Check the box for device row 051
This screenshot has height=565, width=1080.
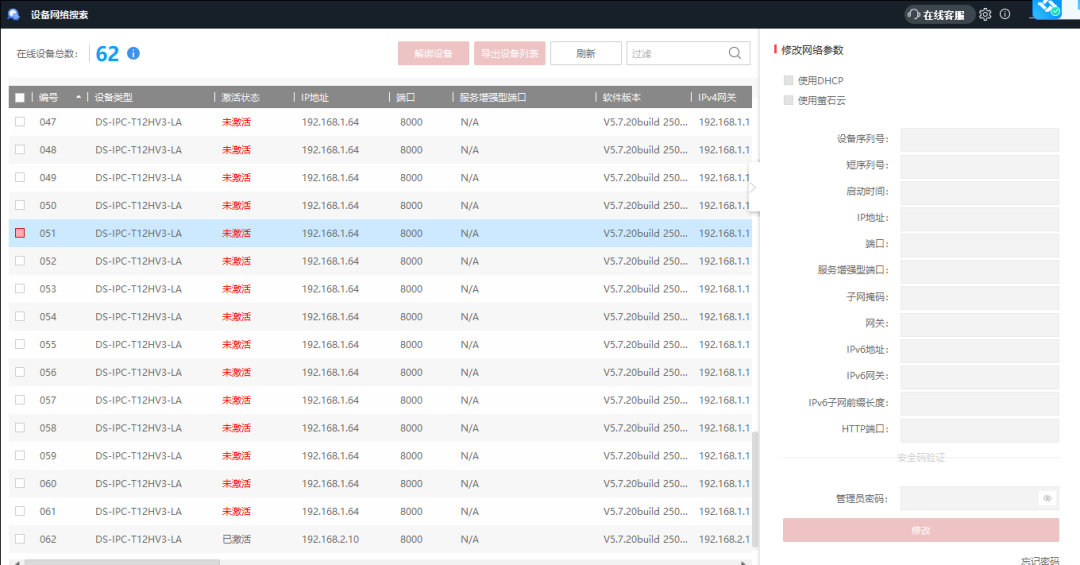tap(20, 233)
